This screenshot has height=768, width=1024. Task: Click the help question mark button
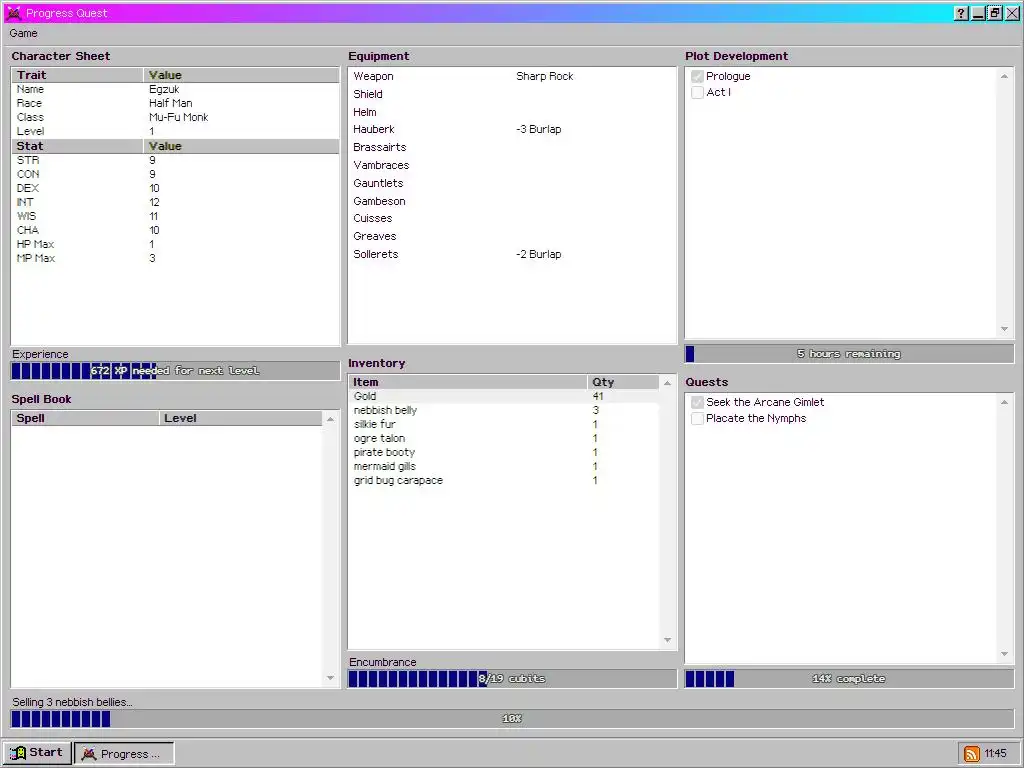pyautogui.click(x=961, y=13)
